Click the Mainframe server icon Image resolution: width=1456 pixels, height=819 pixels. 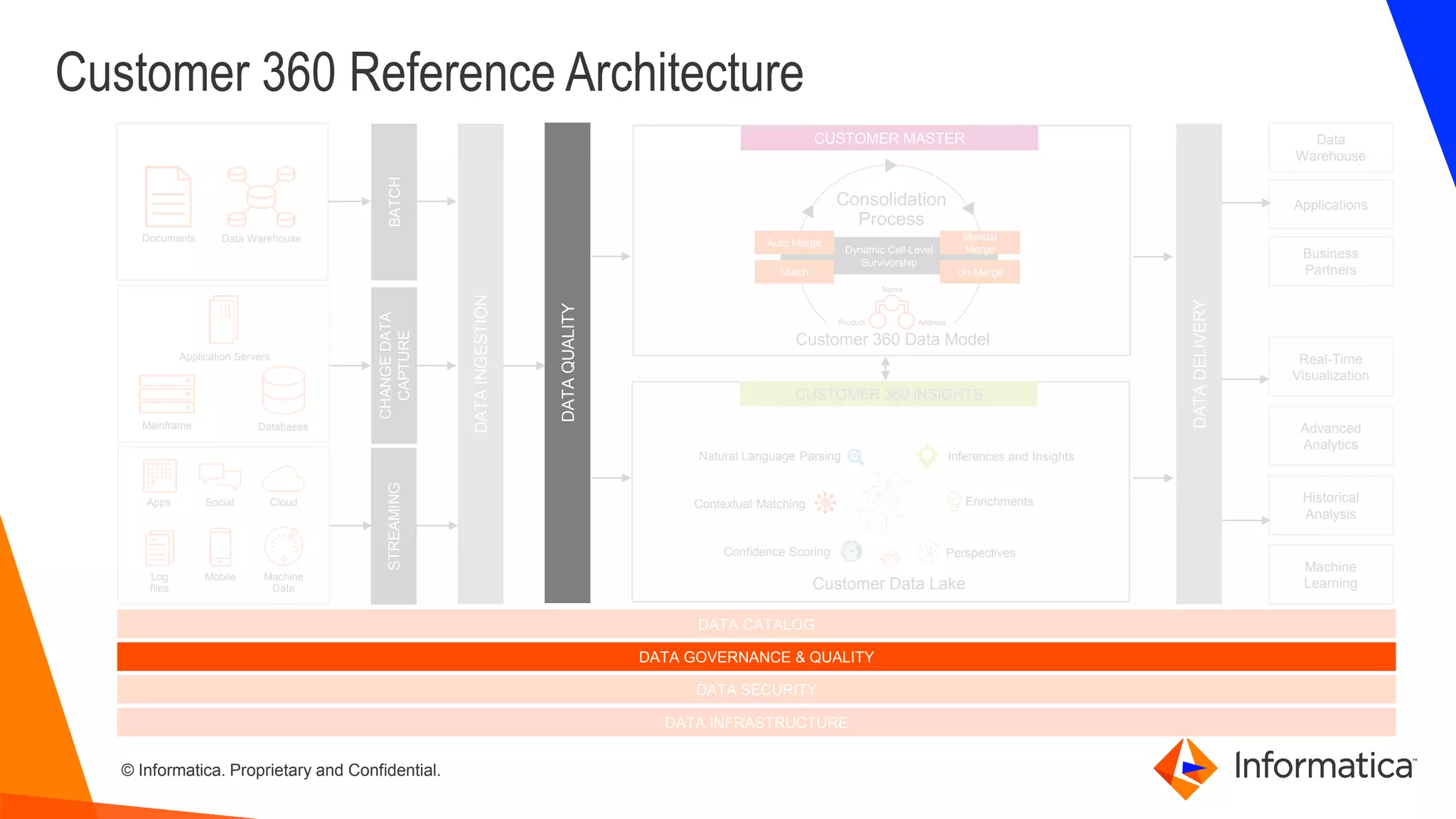click(166, 393)
